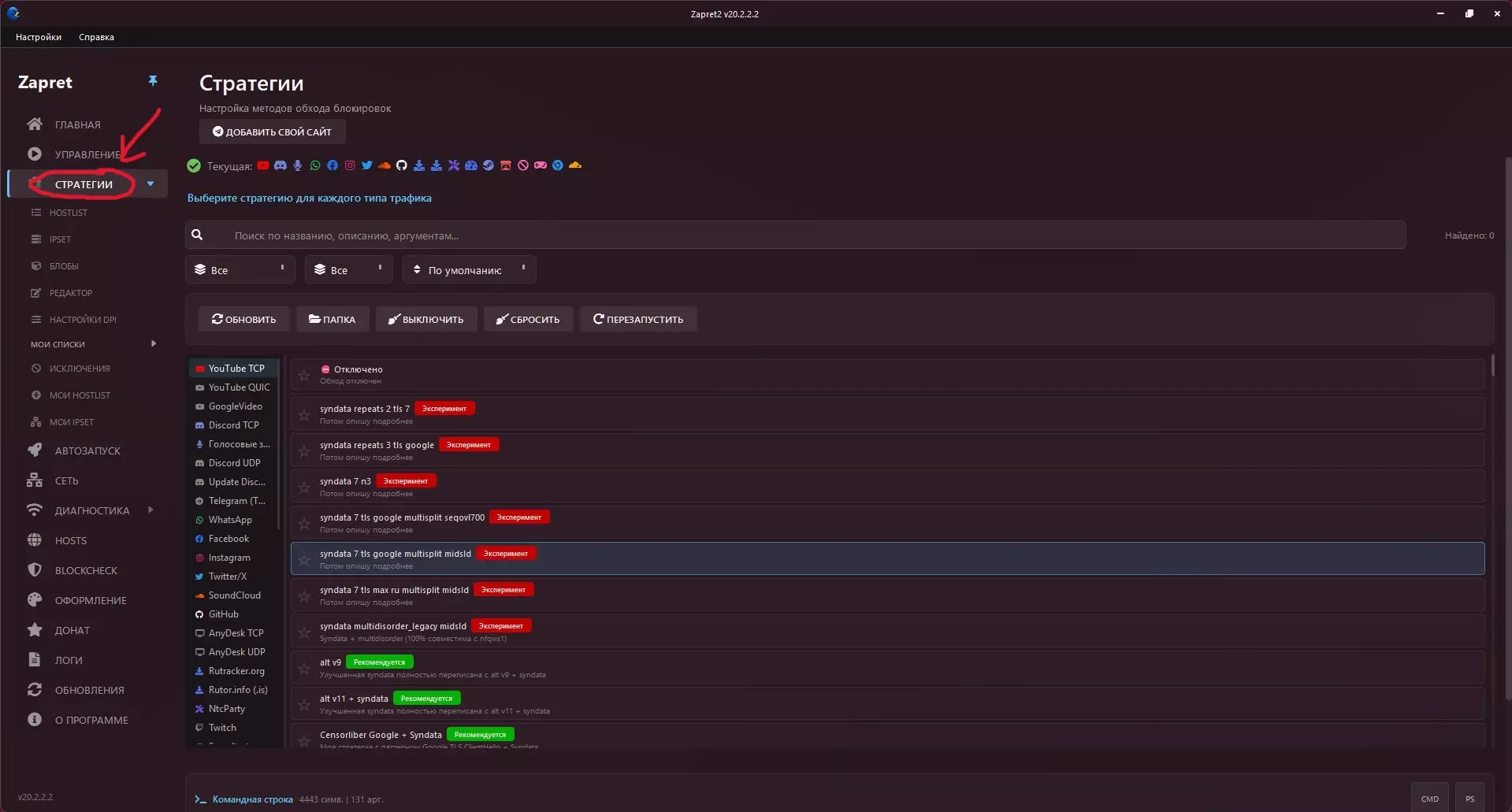Click the pin icon next to Zapret title
Image resolution: width=1512 pixels, height=812 pixels.
[x=153, y=80]
